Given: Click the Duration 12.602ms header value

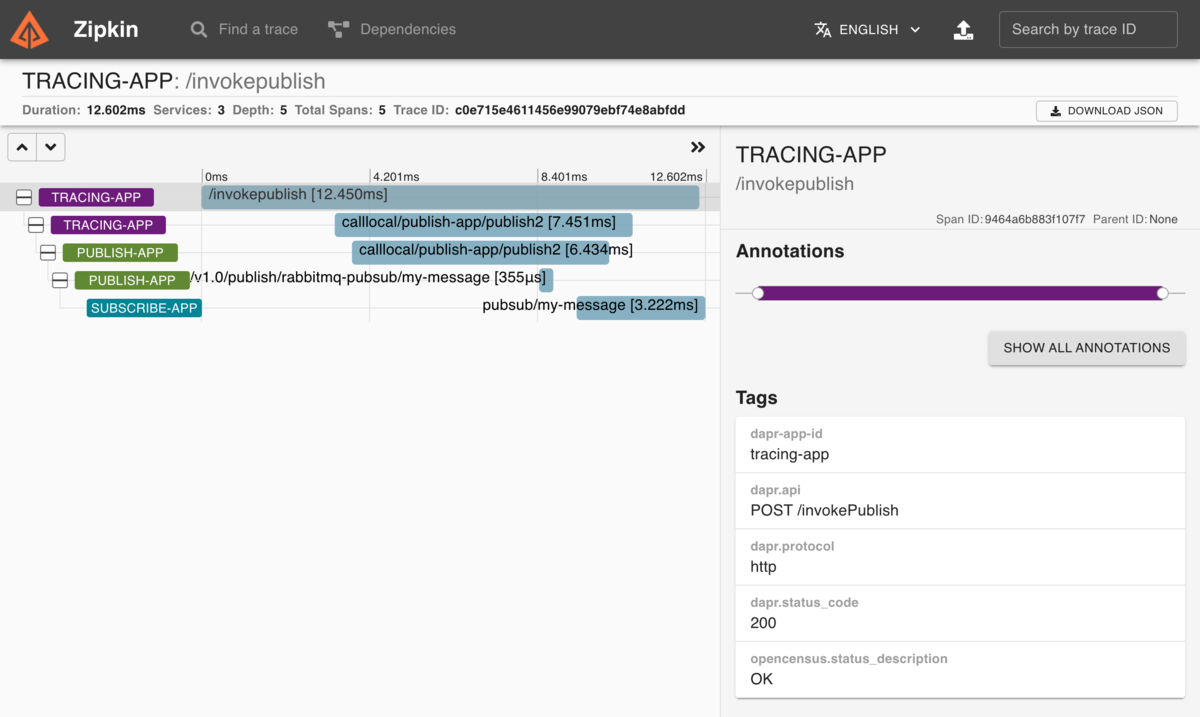Looking at the screenshot, I should pyautogui.click(x=116, y=110).
